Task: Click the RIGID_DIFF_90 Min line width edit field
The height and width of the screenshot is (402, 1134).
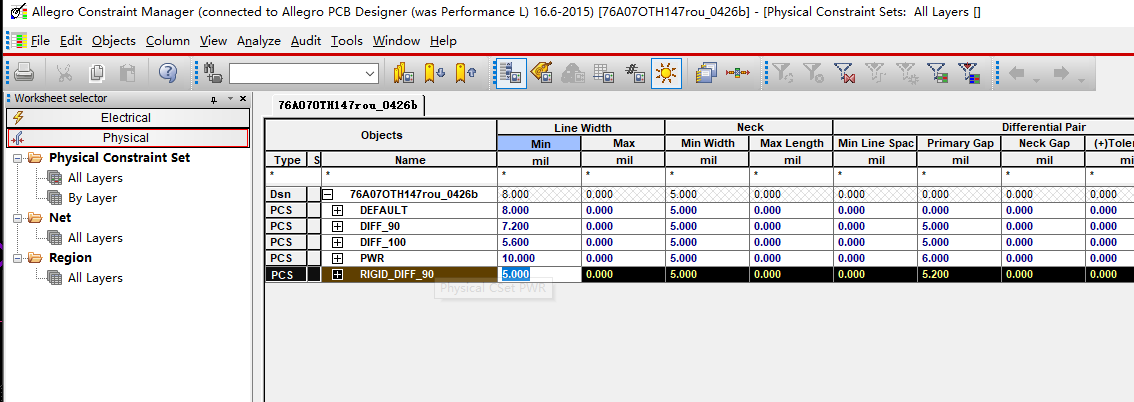Action: [539, 274]
